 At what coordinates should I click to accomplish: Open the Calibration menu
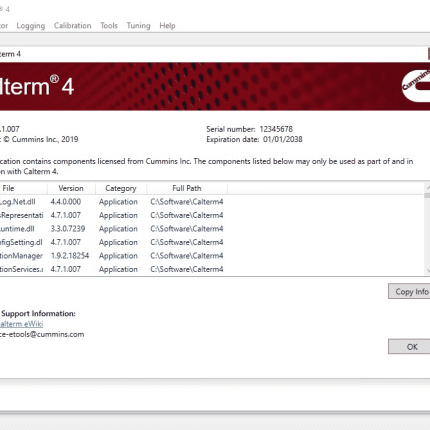pyautogui.click(x=73, y=26)
